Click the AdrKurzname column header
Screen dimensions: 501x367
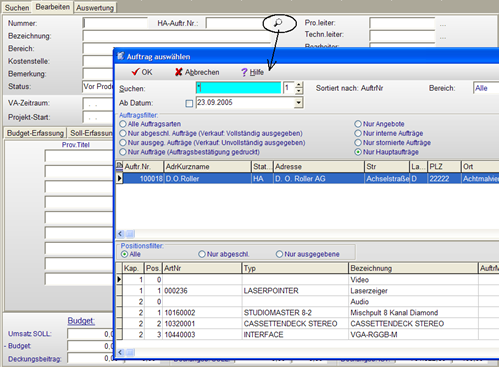(x=207, y=166)
